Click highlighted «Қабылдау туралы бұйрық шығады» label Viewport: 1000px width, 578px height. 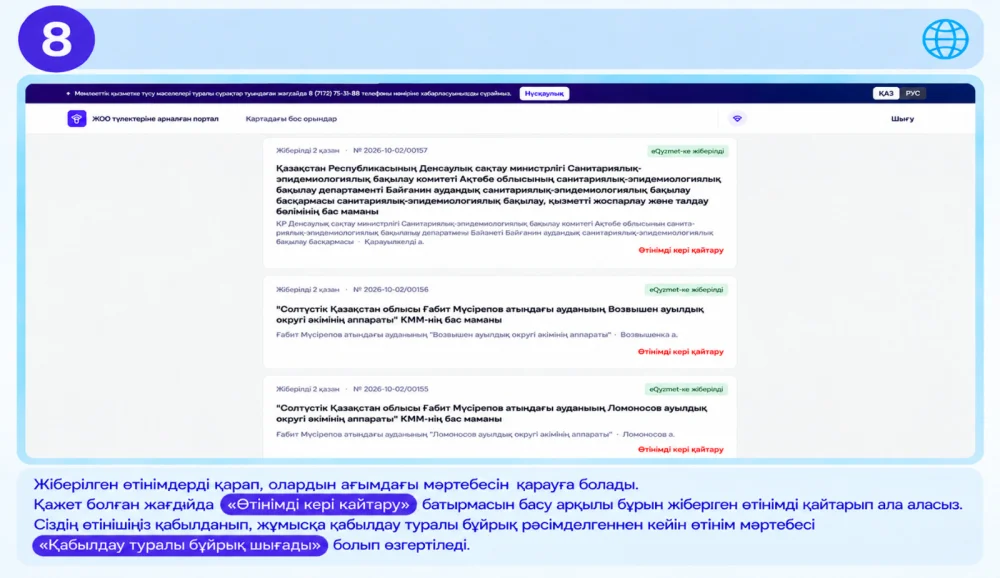pyautogui.click(x=180, y=545)
